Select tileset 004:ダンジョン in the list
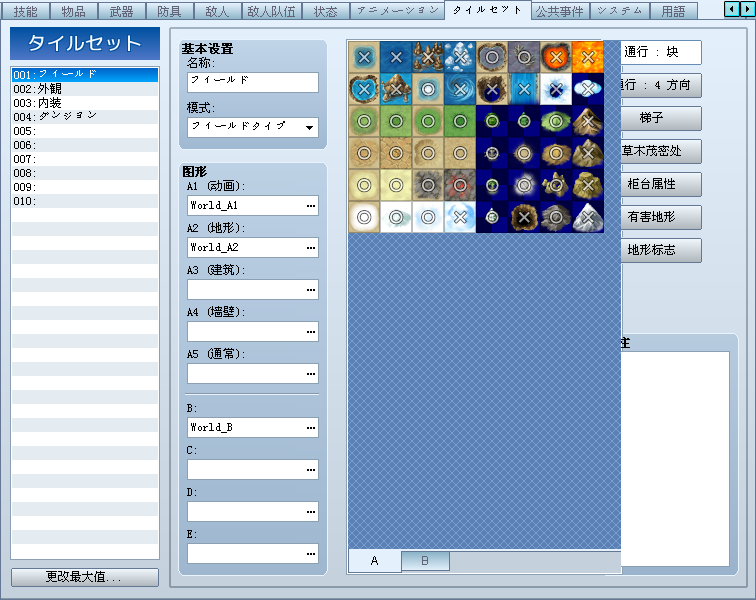 pos(85,117)
